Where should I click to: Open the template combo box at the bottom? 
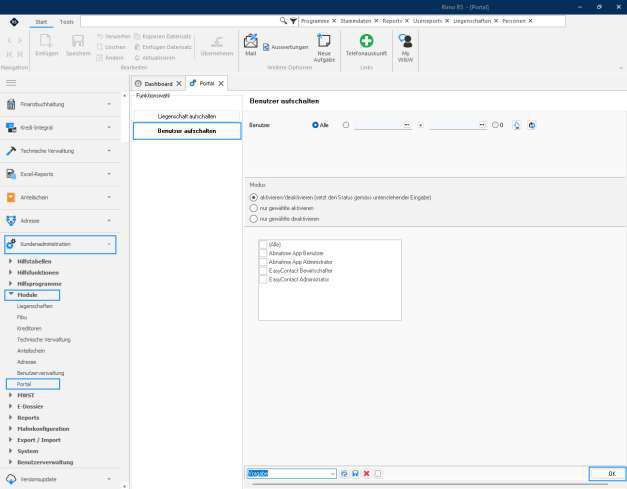tap(332, 474)
